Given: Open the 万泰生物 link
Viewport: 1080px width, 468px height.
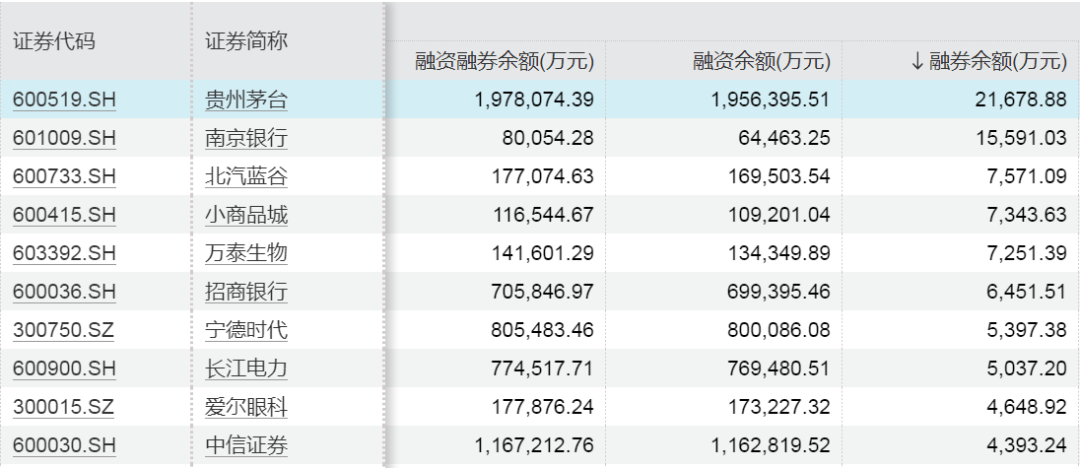Looking at the screenshot, I should (x=246, y=253).
